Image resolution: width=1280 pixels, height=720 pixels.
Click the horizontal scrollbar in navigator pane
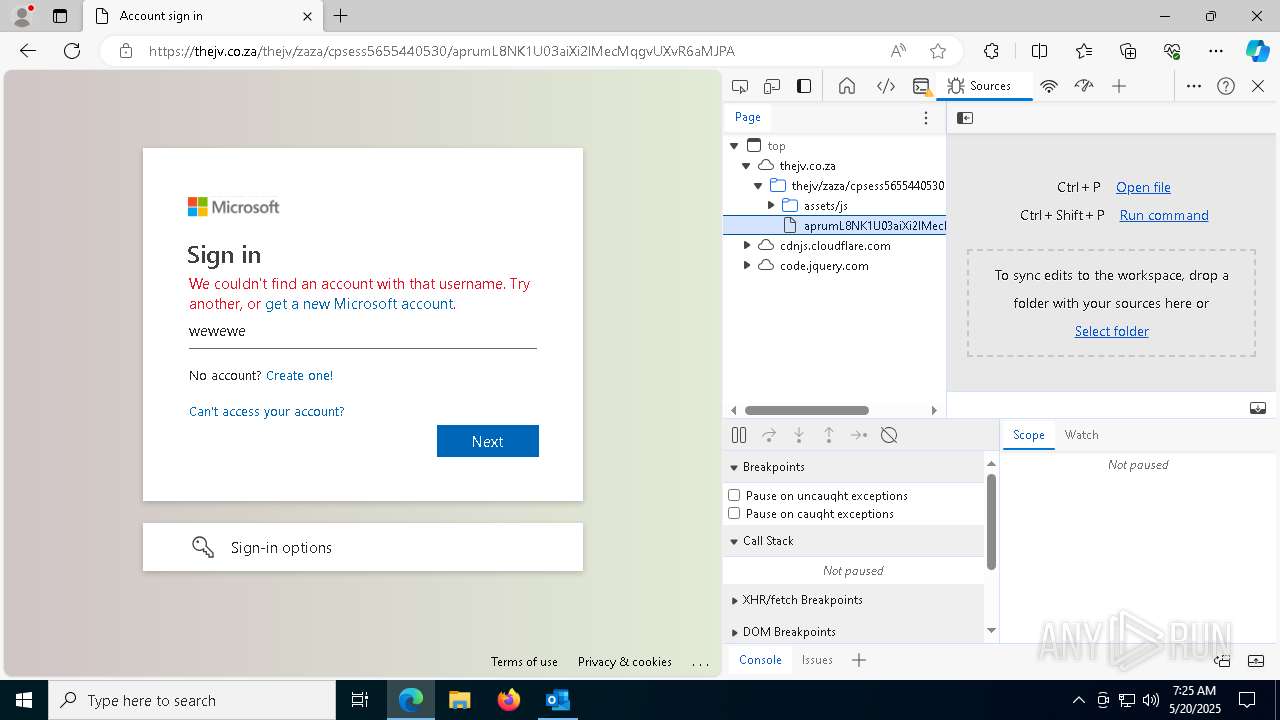tap(807, 410)
